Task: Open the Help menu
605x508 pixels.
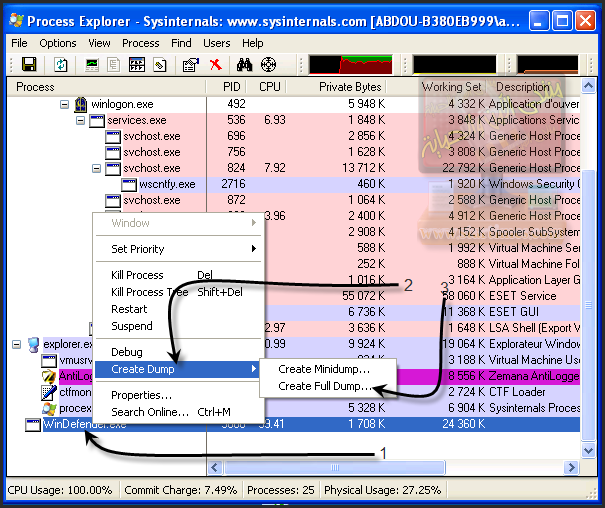Action: click(253, 43)
